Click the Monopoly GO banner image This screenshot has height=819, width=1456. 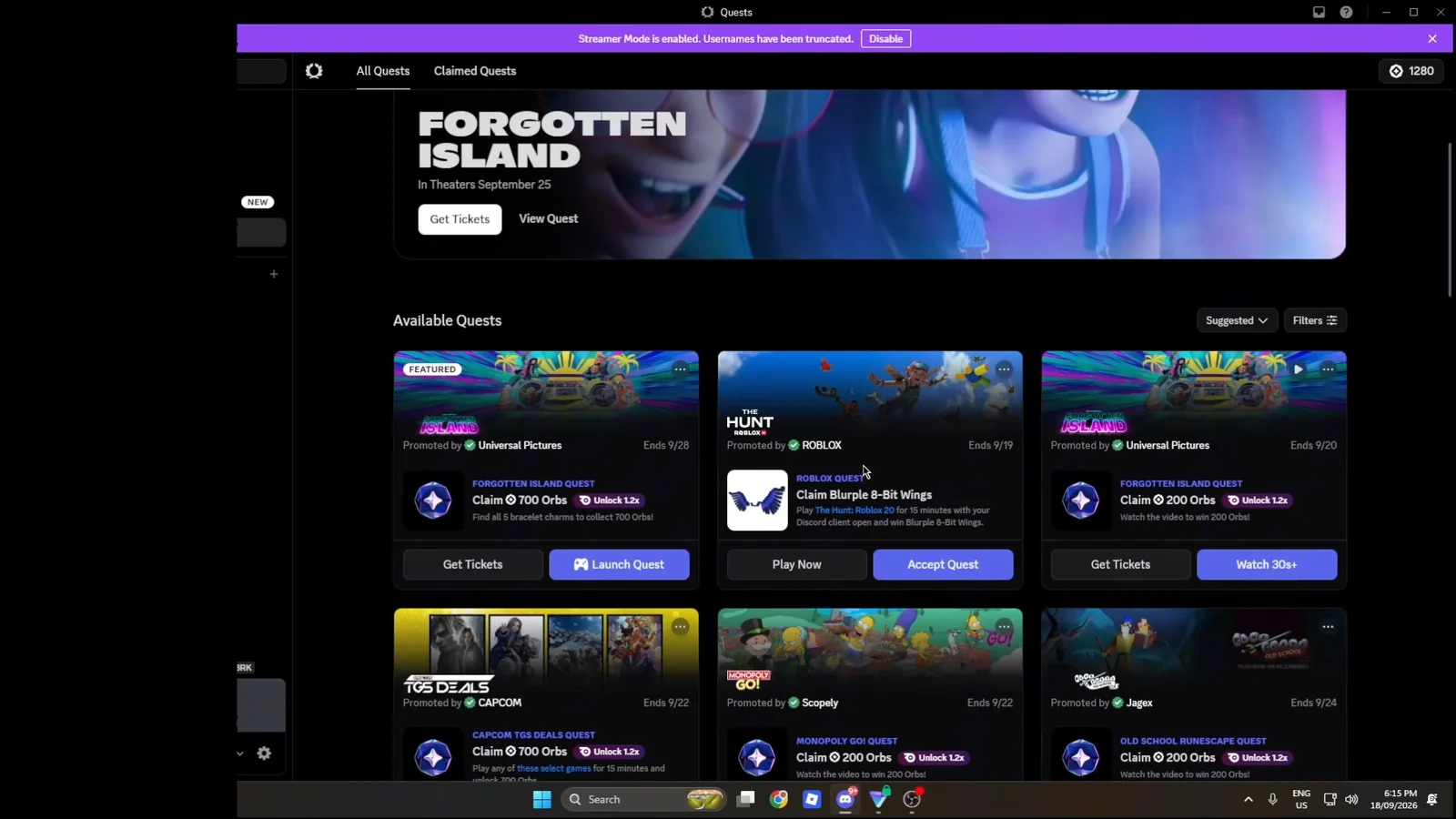coord(870,651)
